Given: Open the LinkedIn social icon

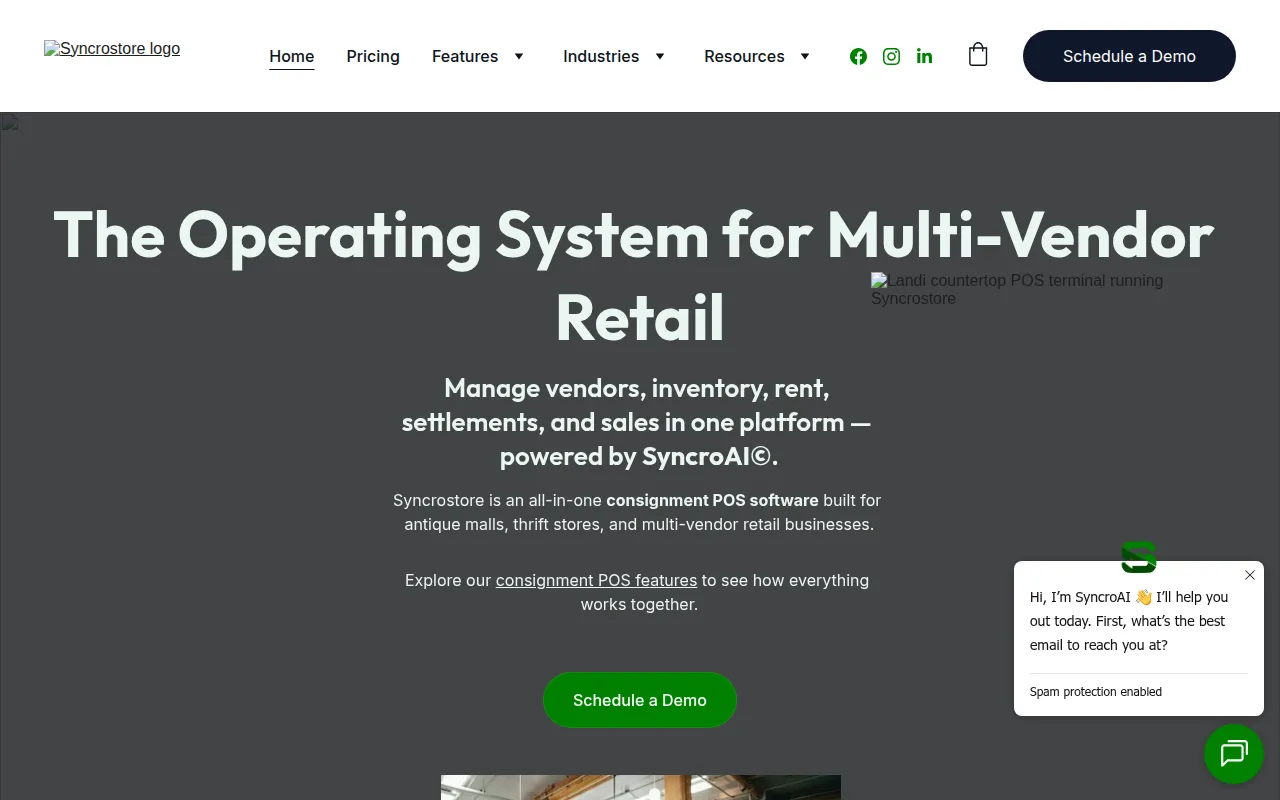Looking at the screenshot, I should (924, 56).
